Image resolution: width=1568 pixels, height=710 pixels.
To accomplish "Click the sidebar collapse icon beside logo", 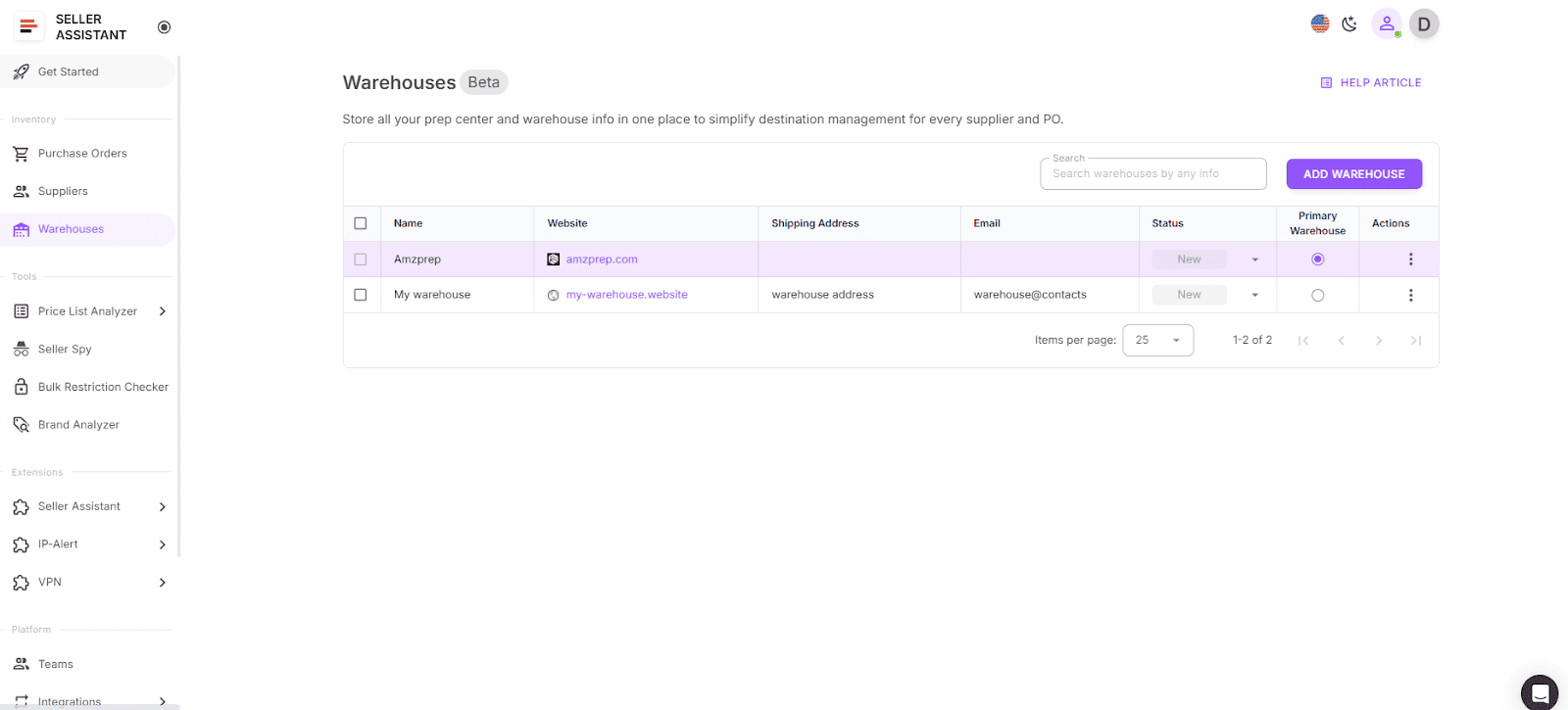I will (164, 27).
